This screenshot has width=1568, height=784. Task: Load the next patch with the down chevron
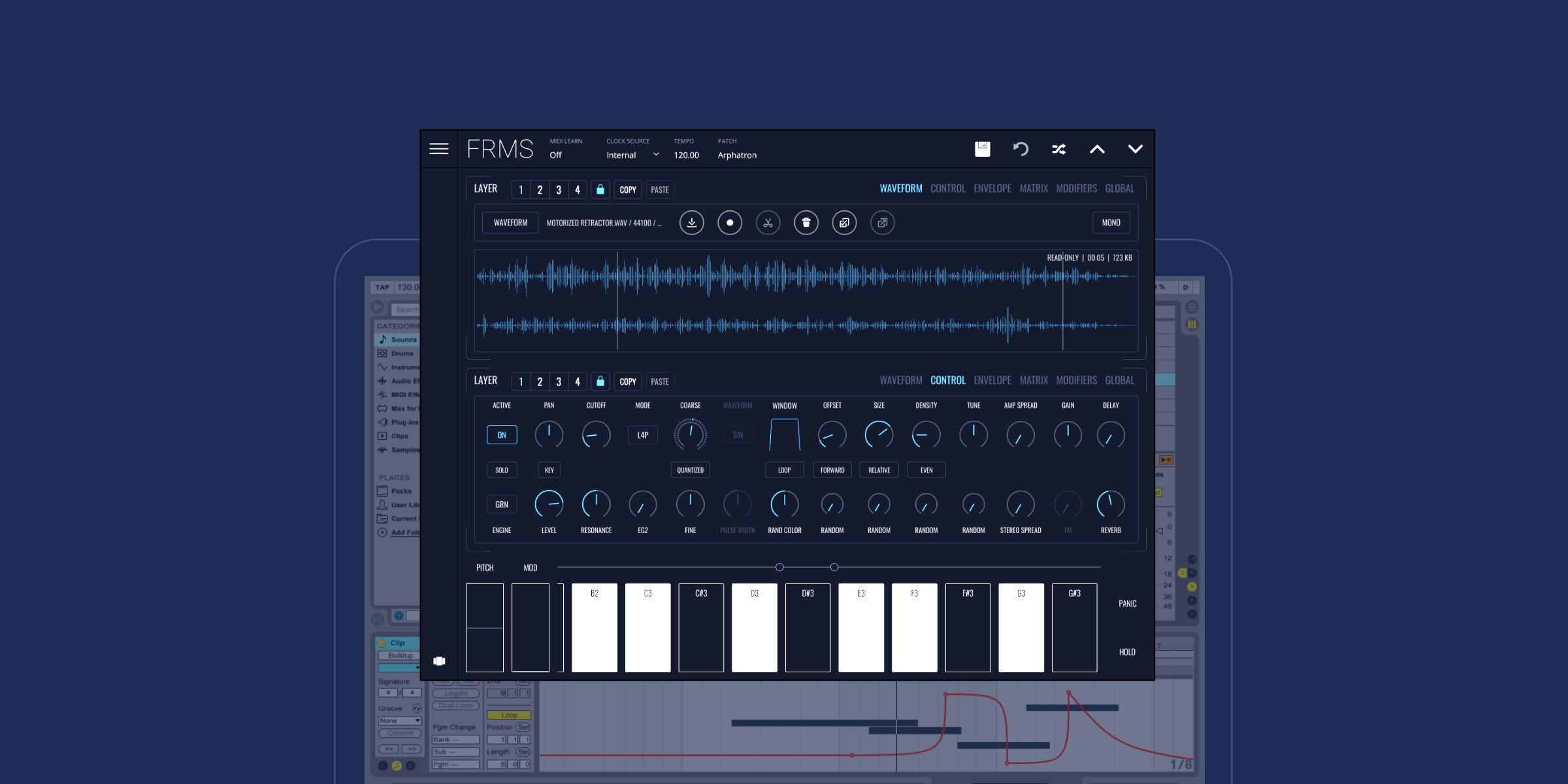tap(1136, 149)
